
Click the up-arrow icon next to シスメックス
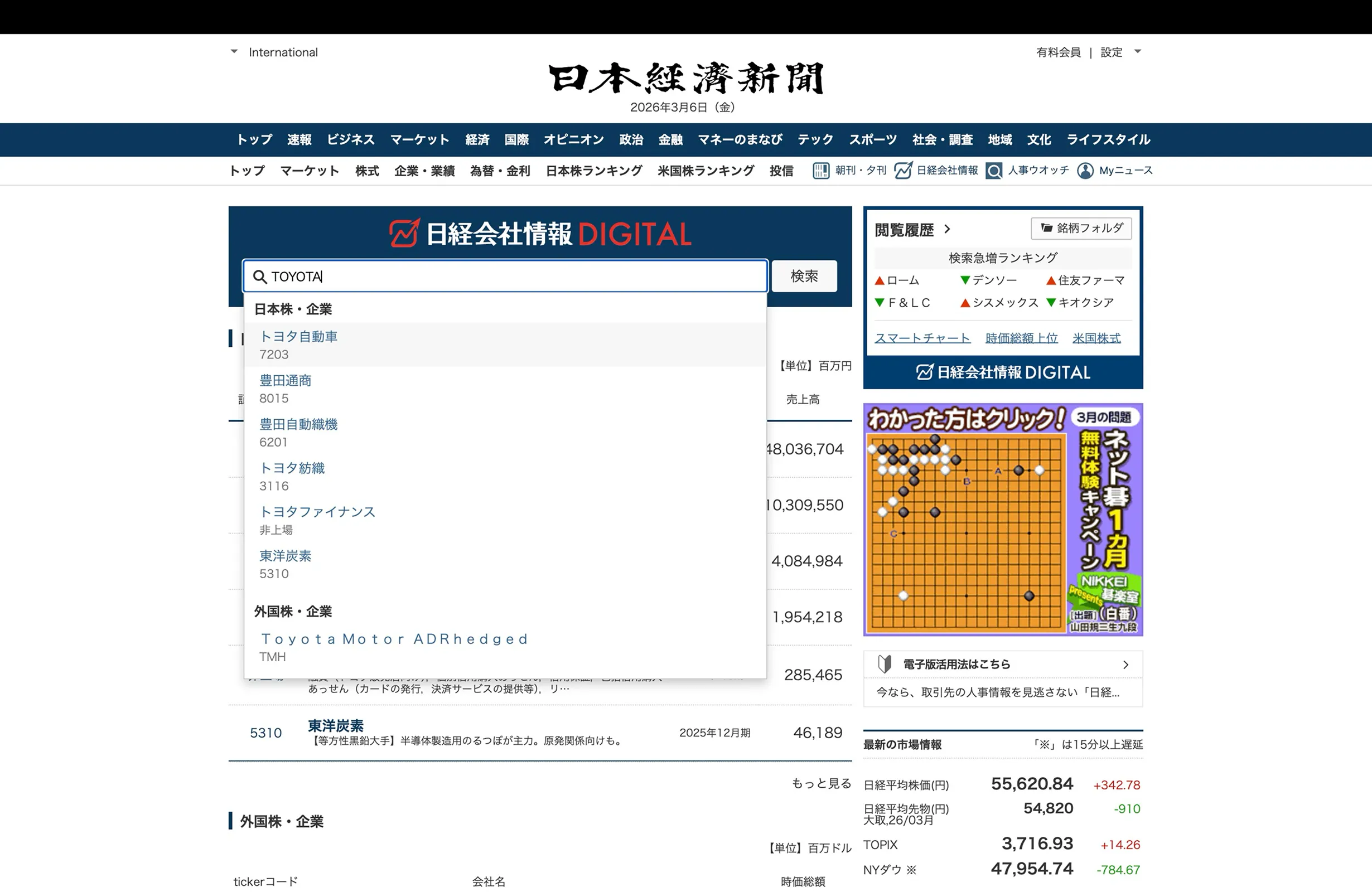point(964,303)
